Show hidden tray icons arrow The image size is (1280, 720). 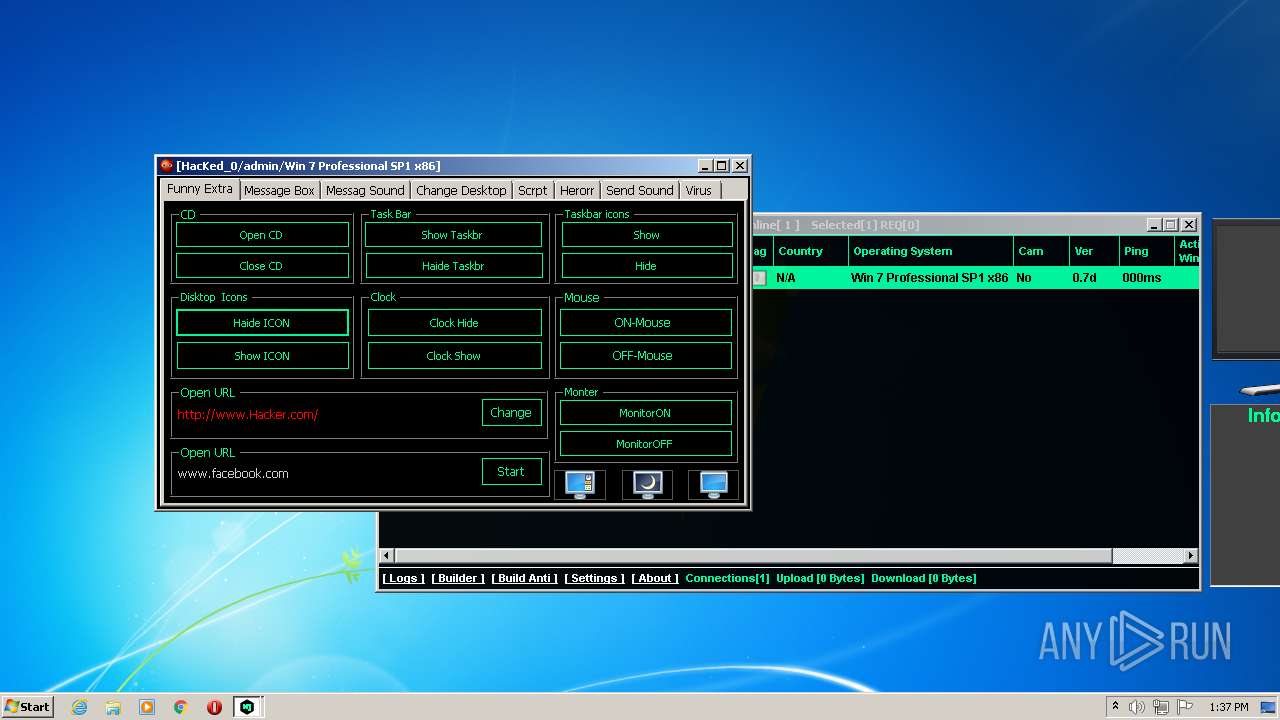pos(1115,707)
